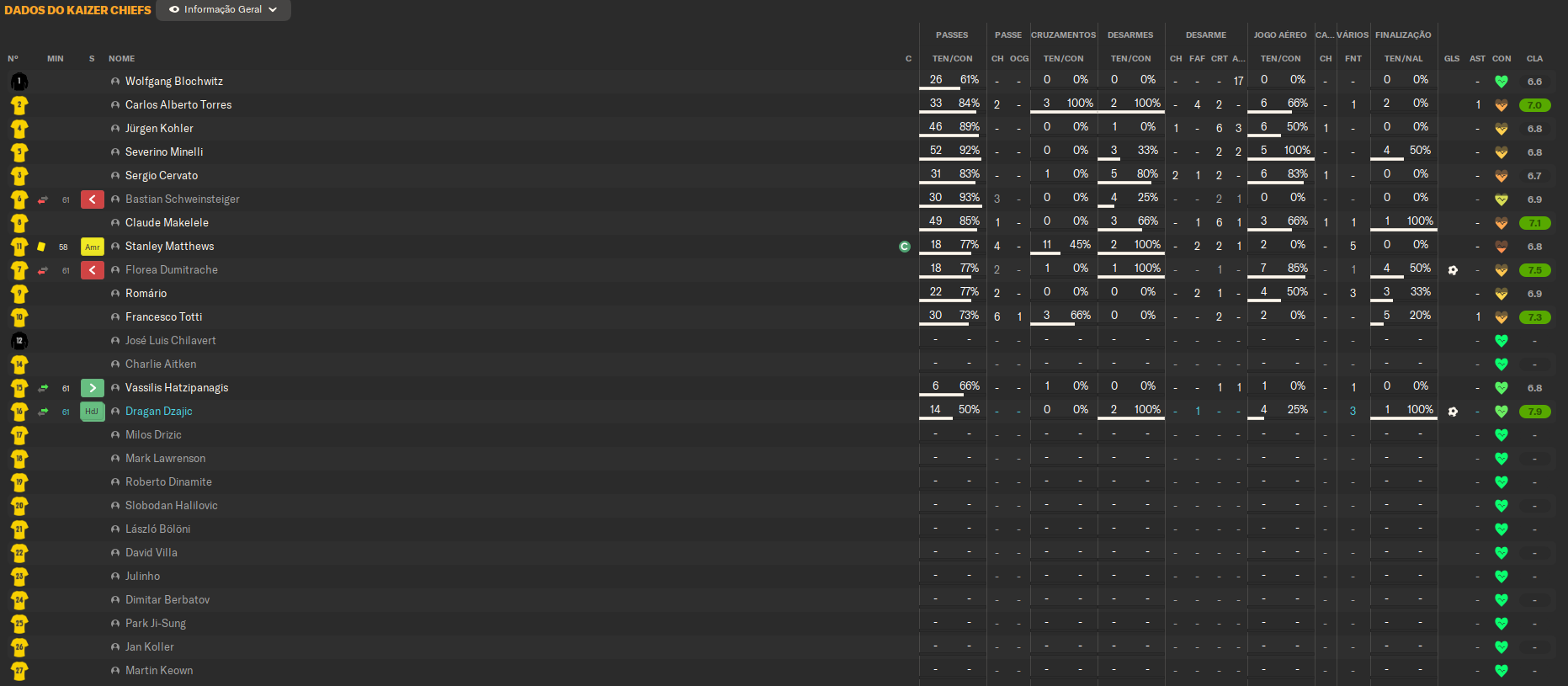The width and height of the screenshot is (1568, 686).
Task: Click the red swap arrows icon on Schweinsteiger's row
Action: [43, 199]
